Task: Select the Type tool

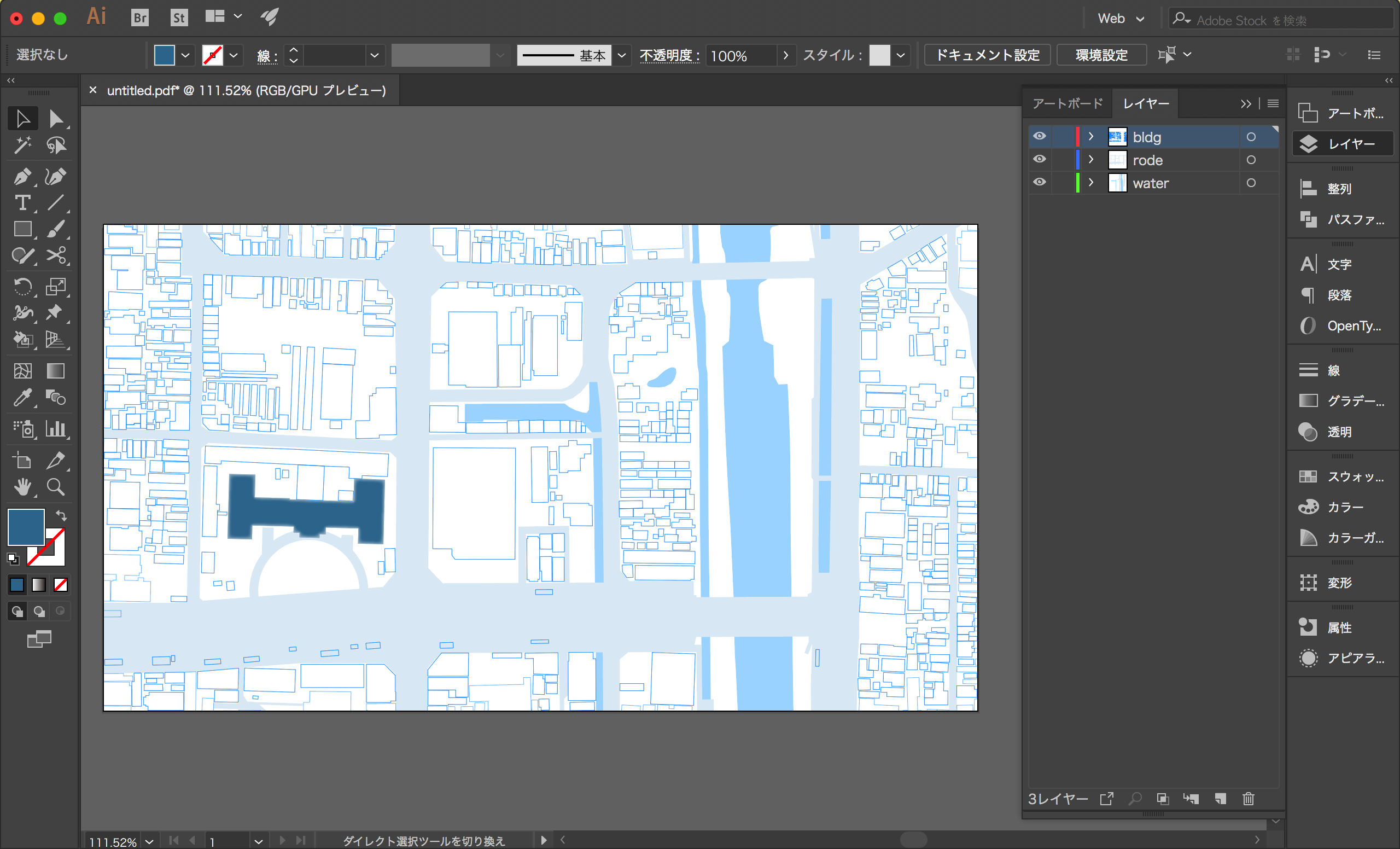Action: tap(22, 203)
